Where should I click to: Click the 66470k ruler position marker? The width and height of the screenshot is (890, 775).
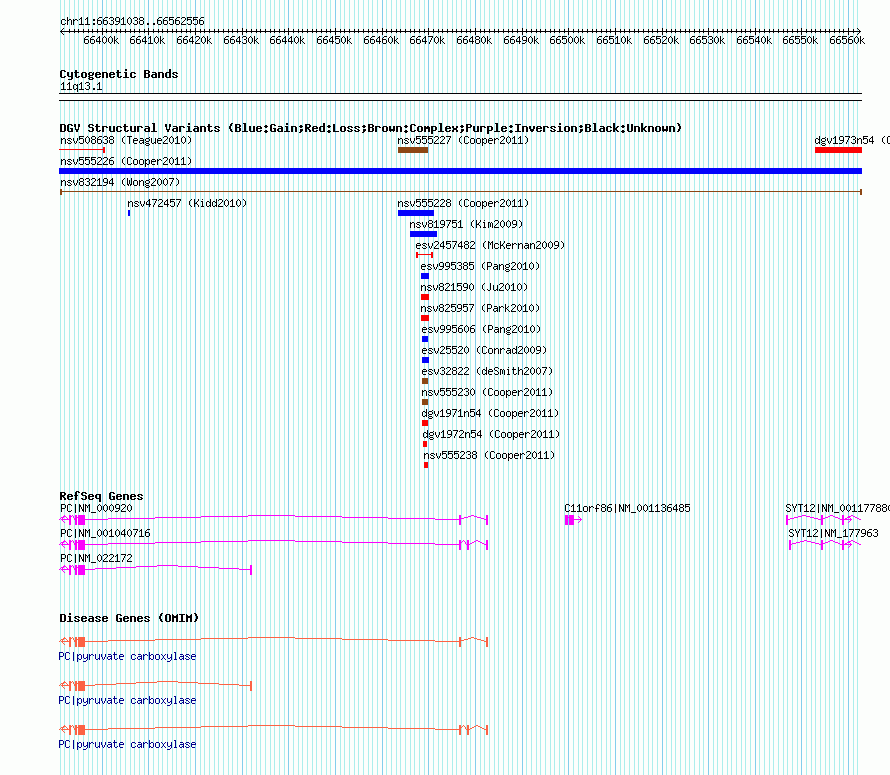click(x=427, y=40)
